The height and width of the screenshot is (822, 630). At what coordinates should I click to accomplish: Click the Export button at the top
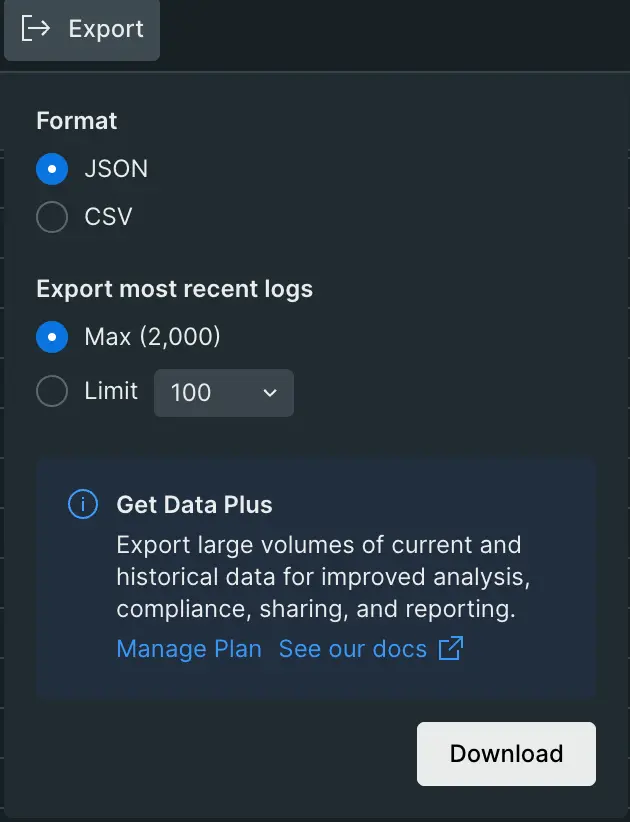click(82, 30)
